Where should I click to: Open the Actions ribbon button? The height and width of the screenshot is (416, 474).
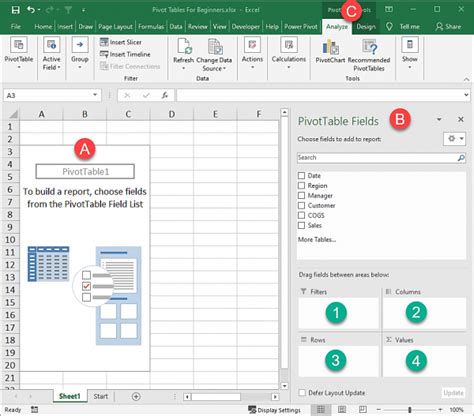252,54
